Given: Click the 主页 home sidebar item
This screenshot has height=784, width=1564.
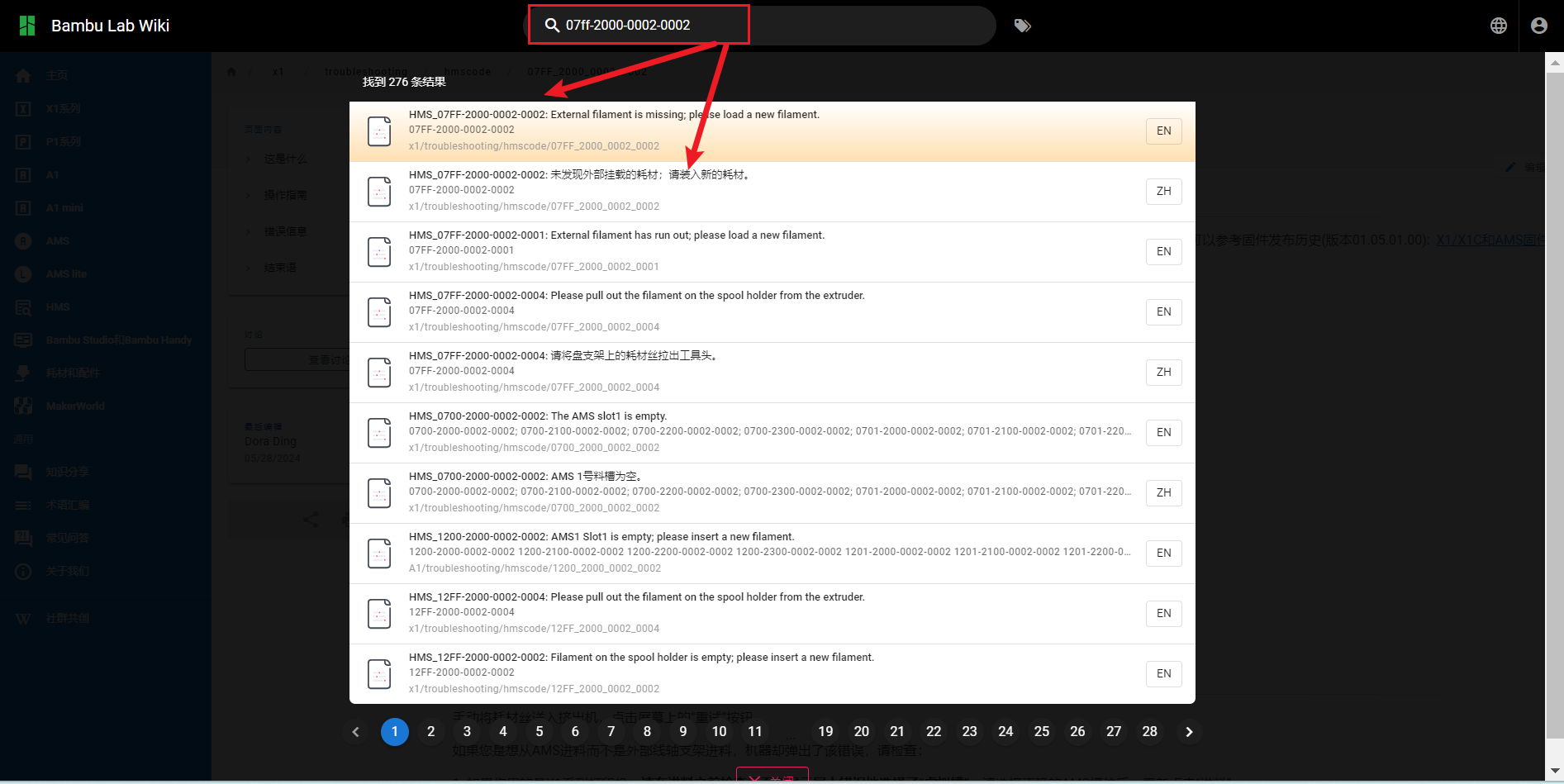Looking at the screenshot, I should [x=106, y=76].
